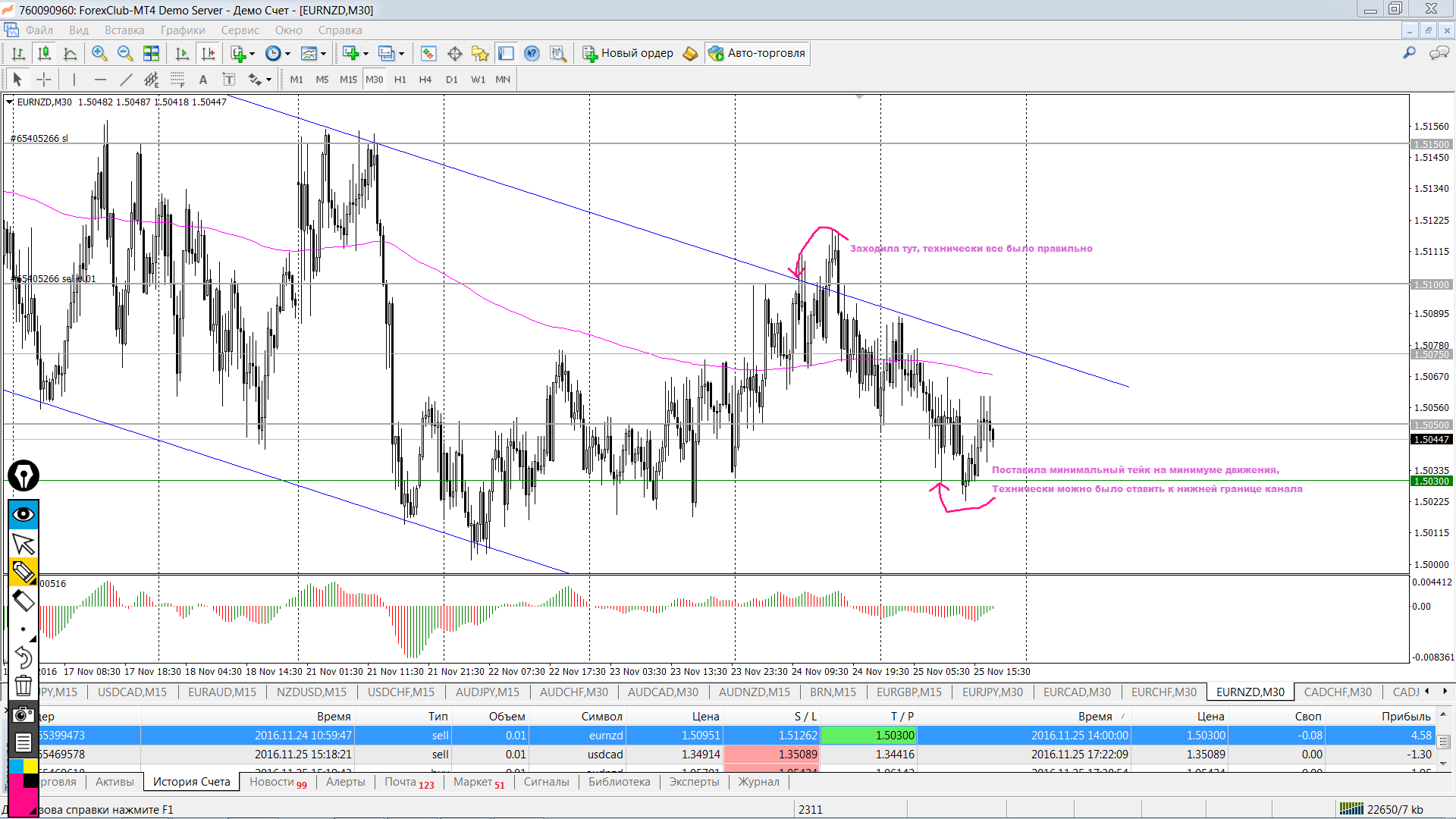Zoom out the chart with magnifier minus
The height and width of the screenshot is (819, 1456).
pyautogui.click(x=125, y=53)
